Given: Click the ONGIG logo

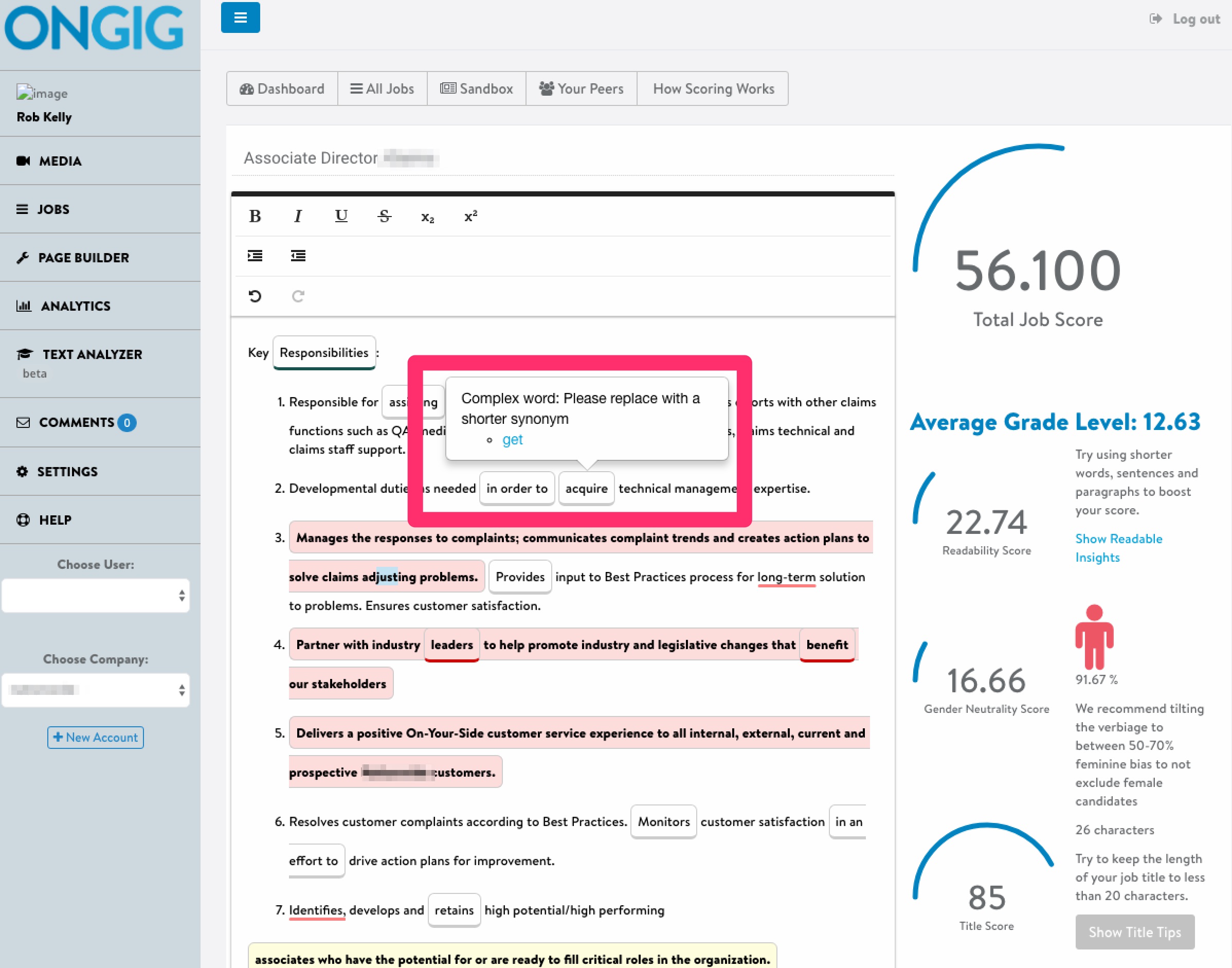Looking at the screenshot, I should tap(95, 28).
